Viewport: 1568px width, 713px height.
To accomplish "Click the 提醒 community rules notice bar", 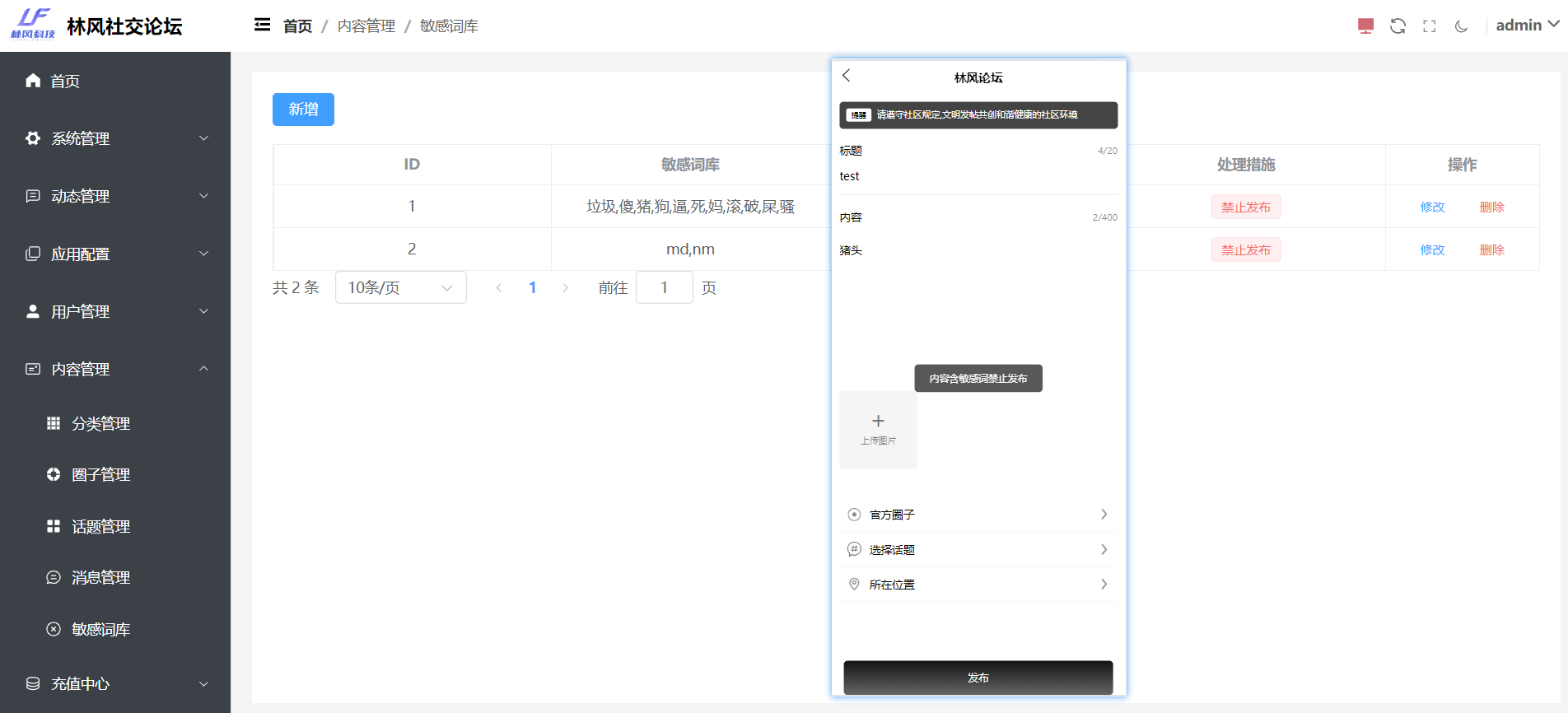I will [x=978, y=115].
